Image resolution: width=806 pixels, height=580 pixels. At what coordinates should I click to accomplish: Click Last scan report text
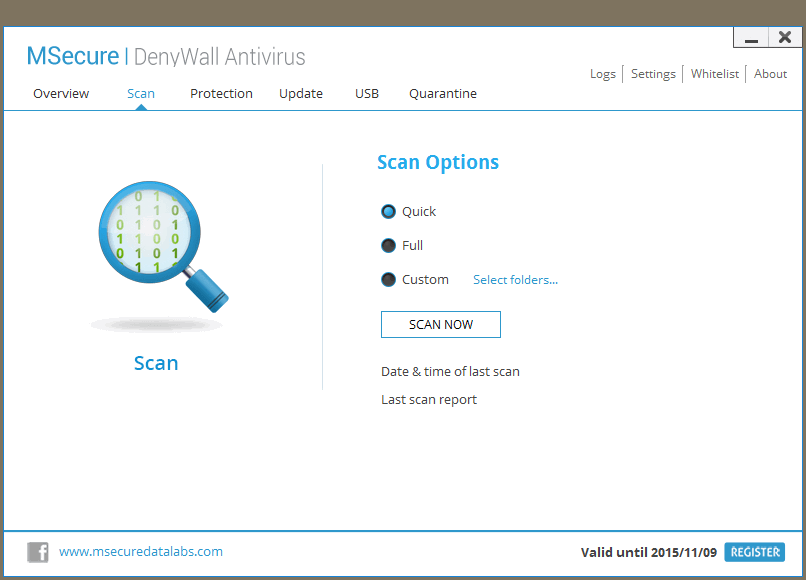click(x=429, y=400)
